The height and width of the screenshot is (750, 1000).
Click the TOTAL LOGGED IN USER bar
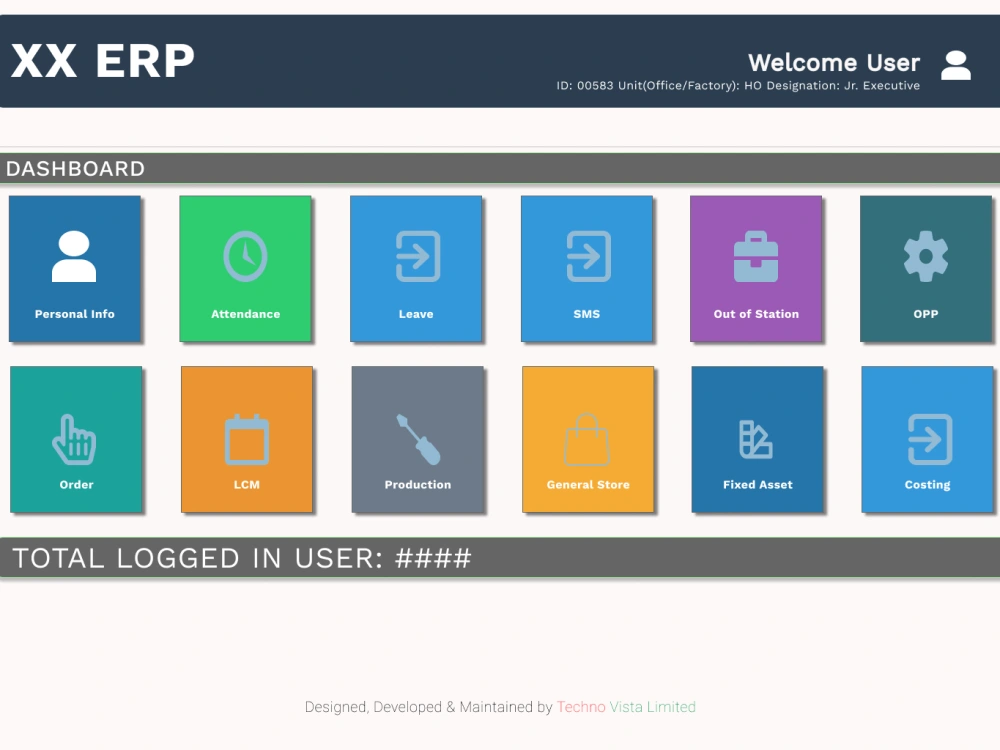[x=500, y=558]
